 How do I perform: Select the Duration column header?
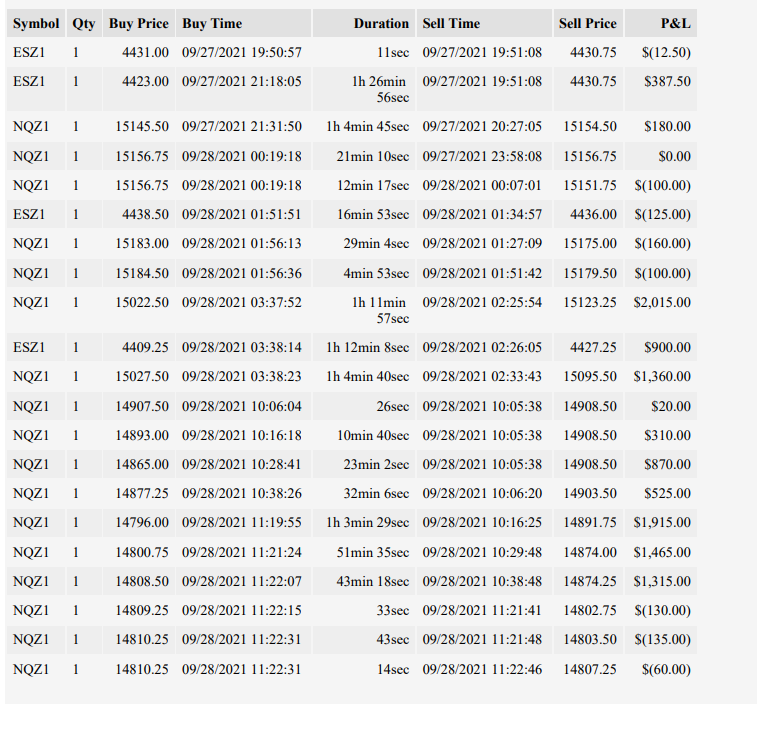[x=364, y=23]
